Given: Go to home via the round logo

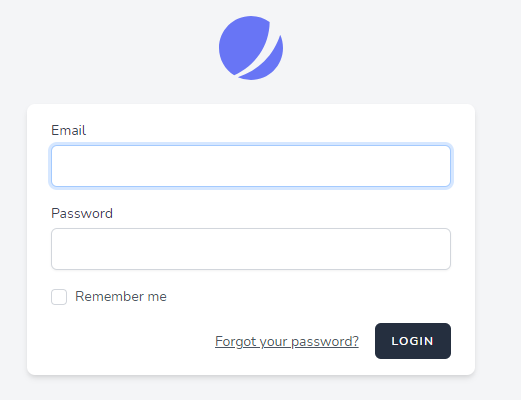Looking at the screenshot, I should (251, 48).
